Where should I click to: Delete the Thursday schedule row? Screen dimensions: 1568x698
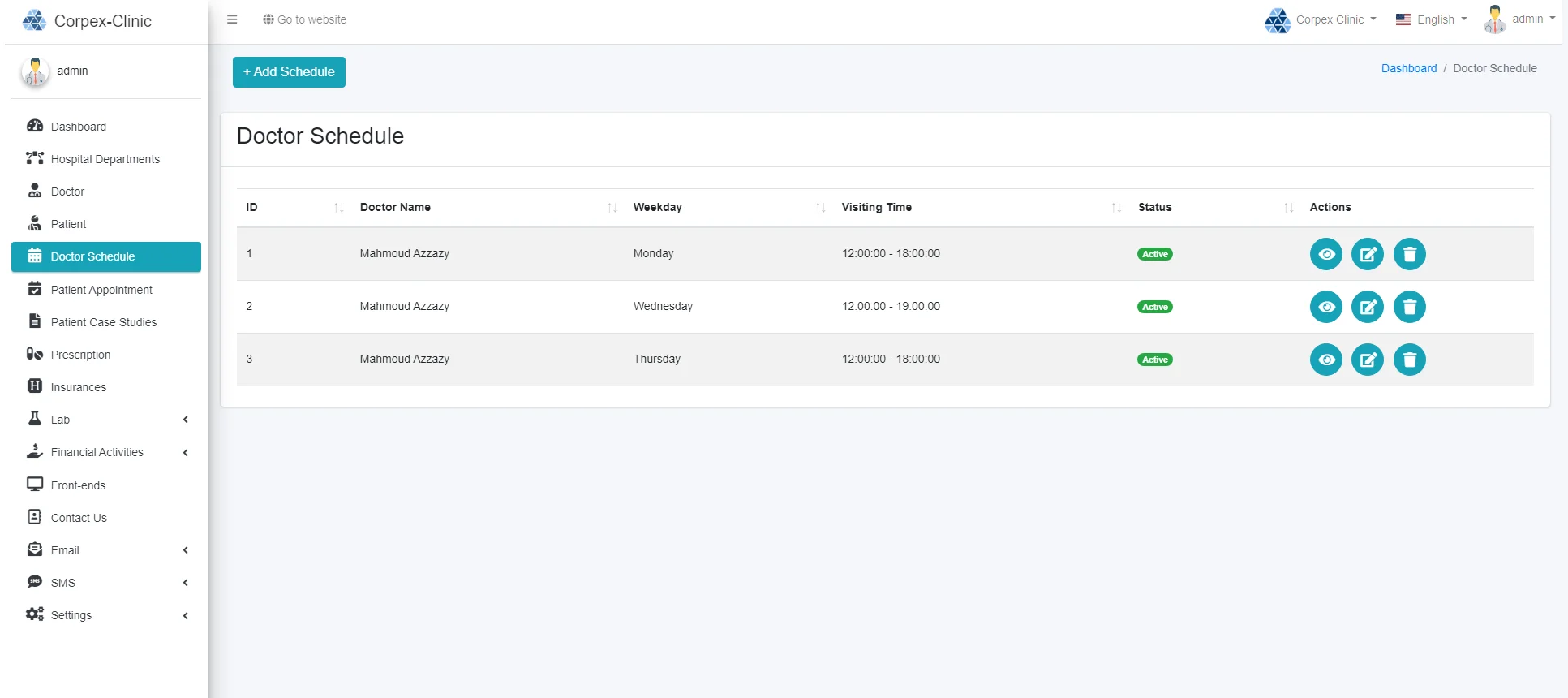[1409, 360]
